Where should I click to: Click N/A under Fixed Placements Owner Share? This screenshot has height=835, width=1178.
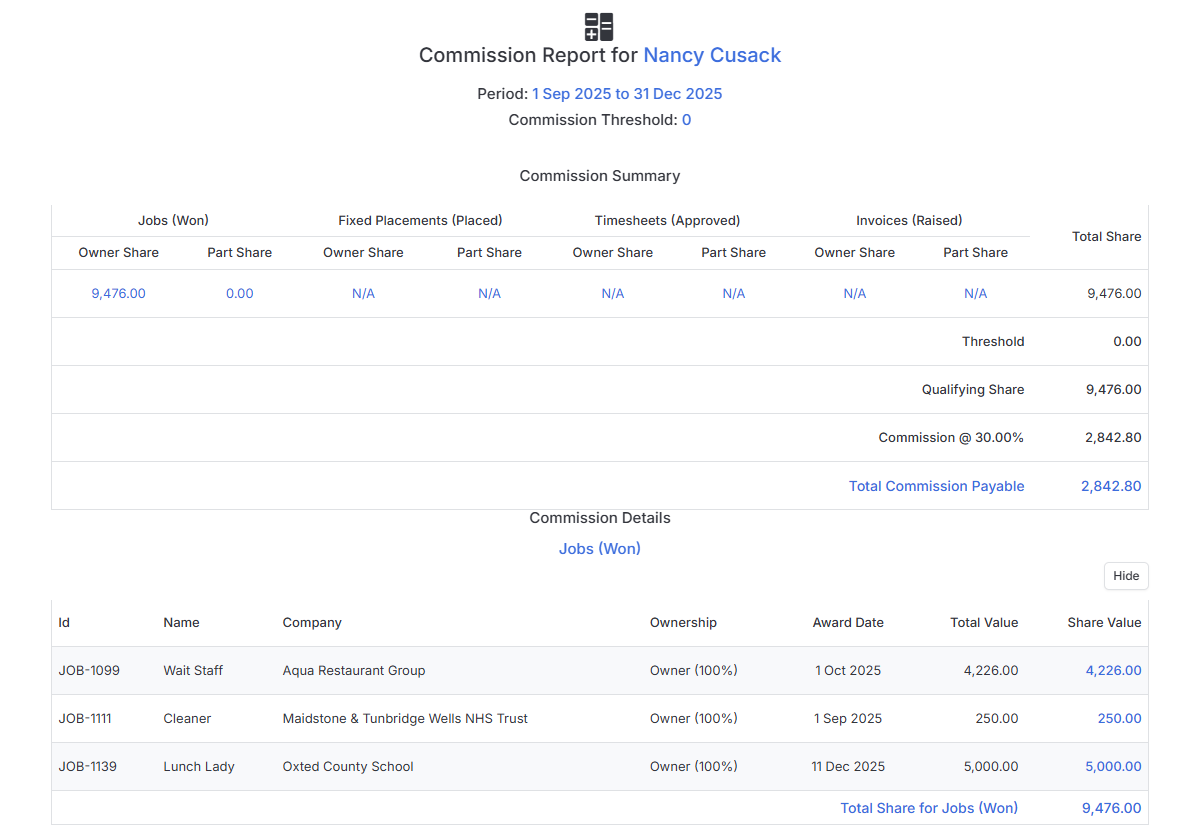click(364, 294)
